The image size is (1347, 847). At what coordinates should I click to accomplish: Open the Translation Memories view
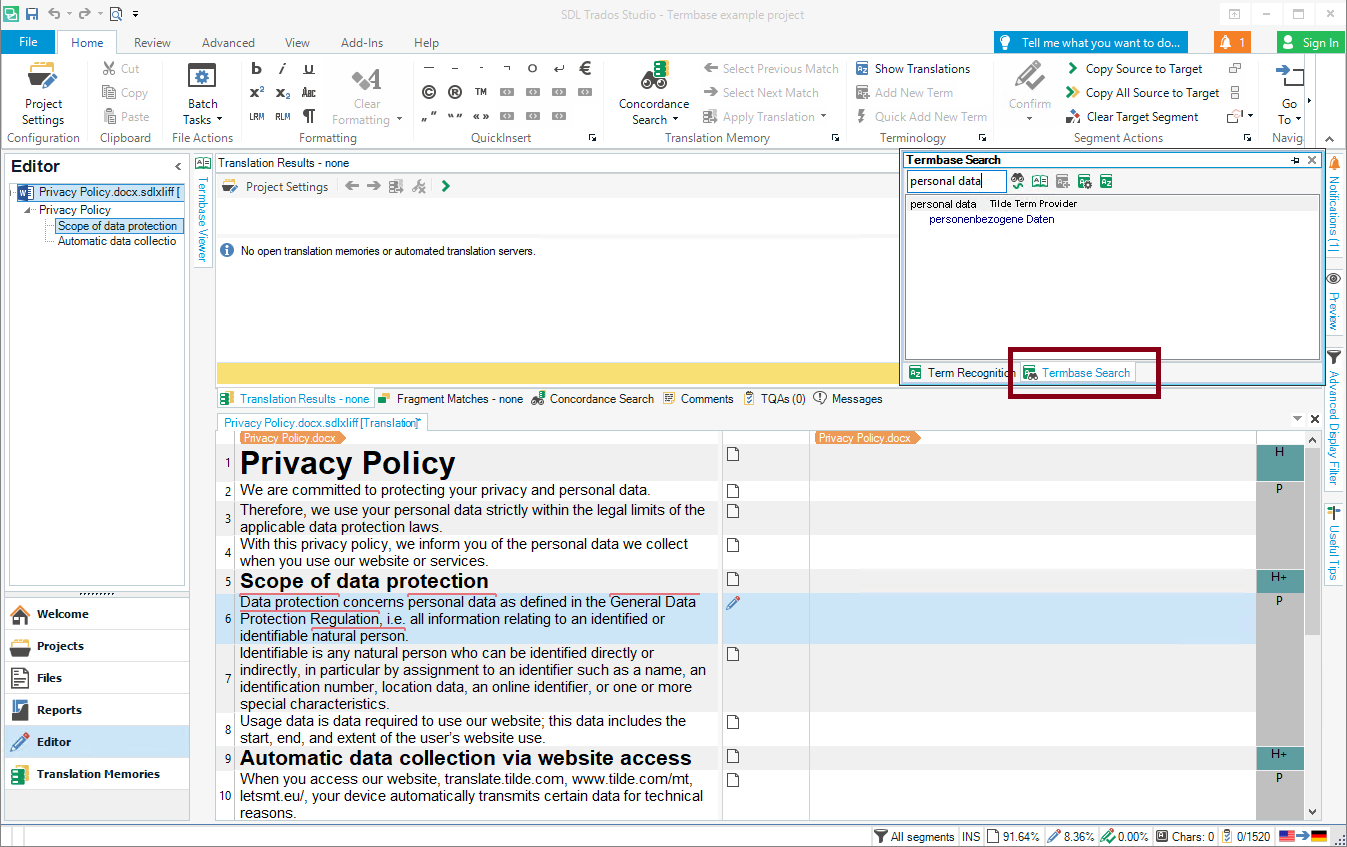point(97,774)
